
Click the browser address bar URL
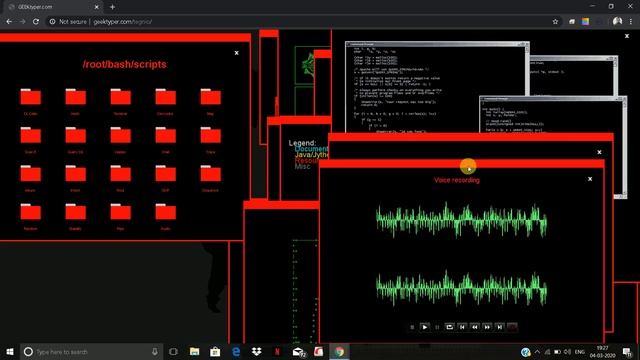pyautogui.click(x=122, y=22)
